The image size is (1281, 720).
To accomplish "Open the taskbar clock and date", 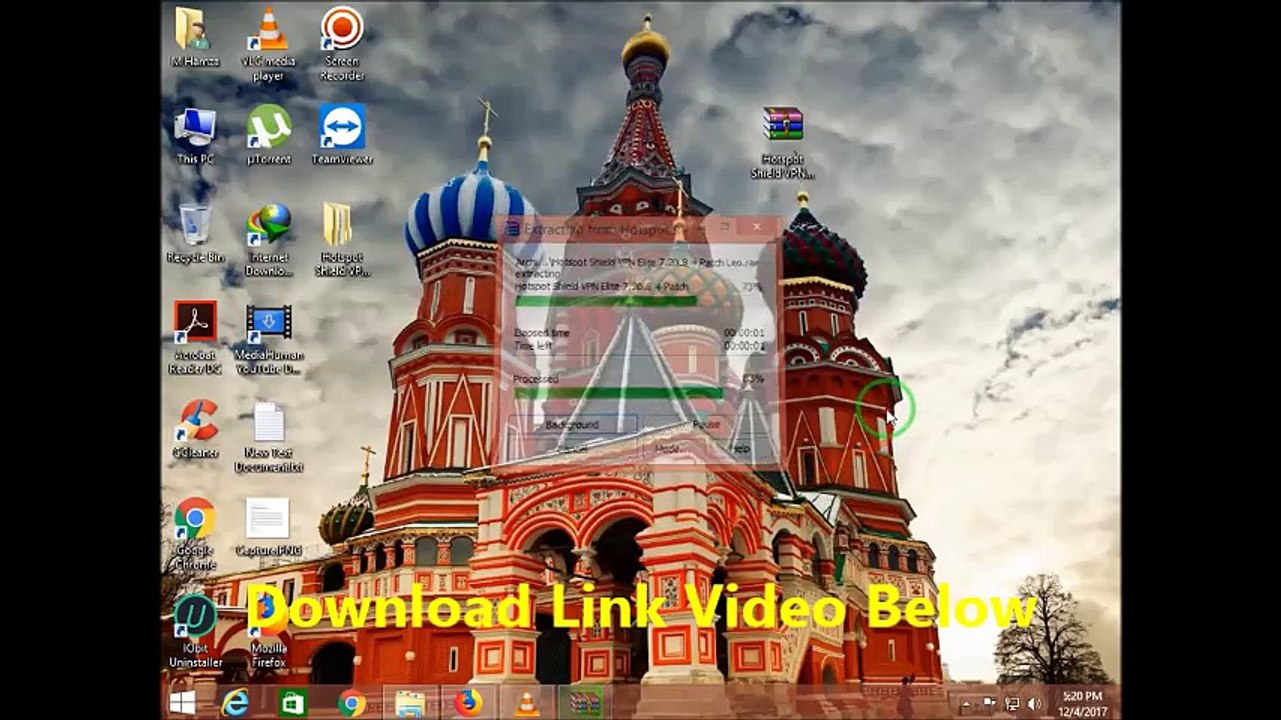I will click(x=1081, y=703).
